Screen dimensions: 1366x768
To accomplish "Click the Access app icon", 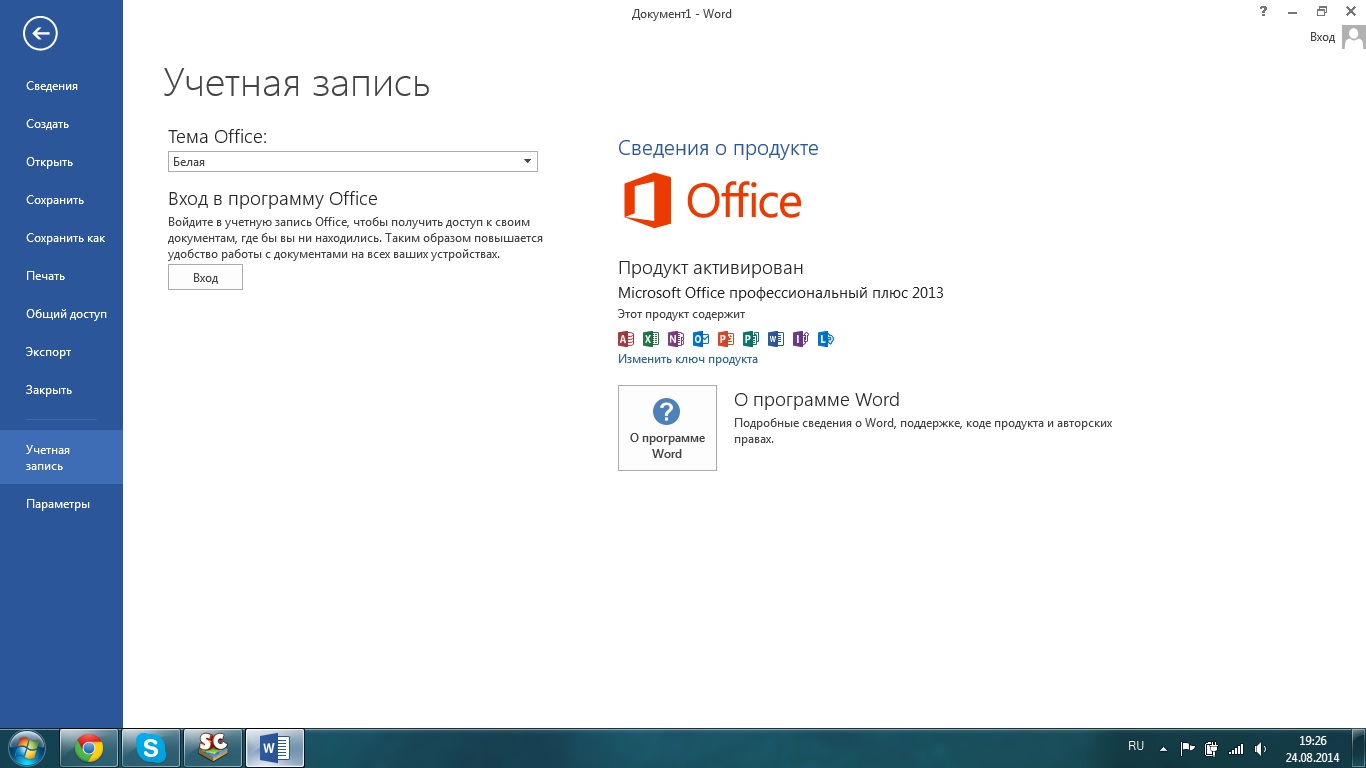I will click(626, 339).
